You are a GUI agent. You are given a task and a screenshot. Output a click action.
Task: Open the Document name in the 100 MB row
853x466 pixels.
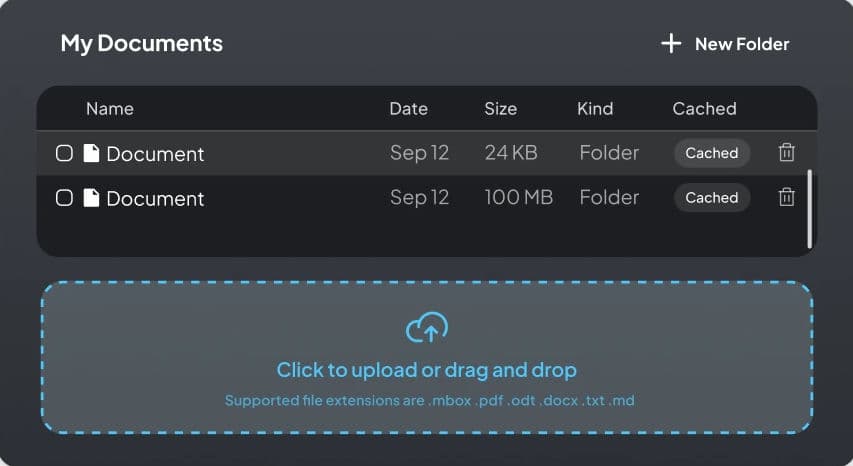(x=155, y=199)
